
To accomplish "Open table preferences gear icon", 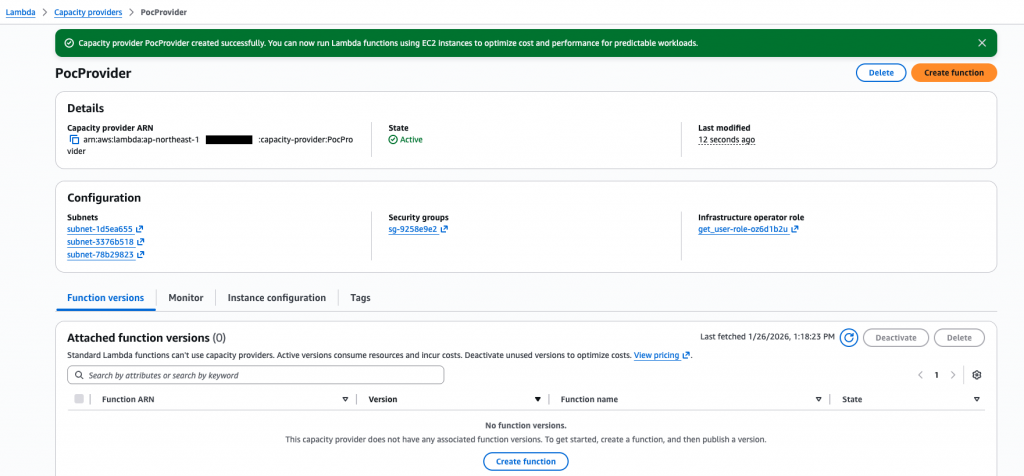I will 977,375.
